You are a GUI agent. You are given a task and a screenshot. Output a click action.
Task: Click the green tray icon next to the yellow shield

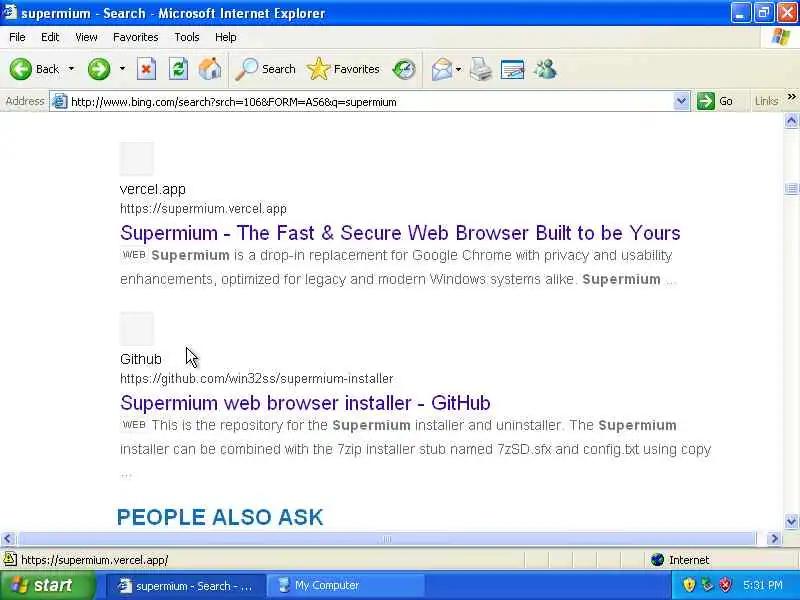(x=708, y=585)
